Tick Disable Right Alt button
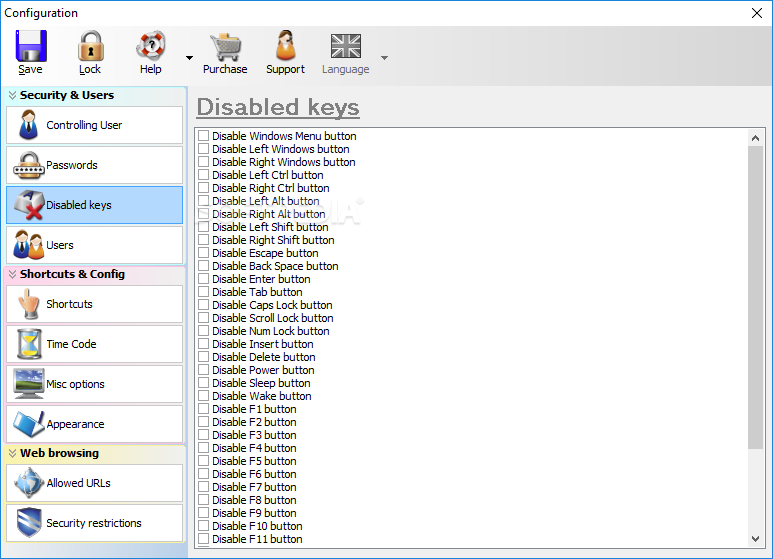 [x=204, y=213]
